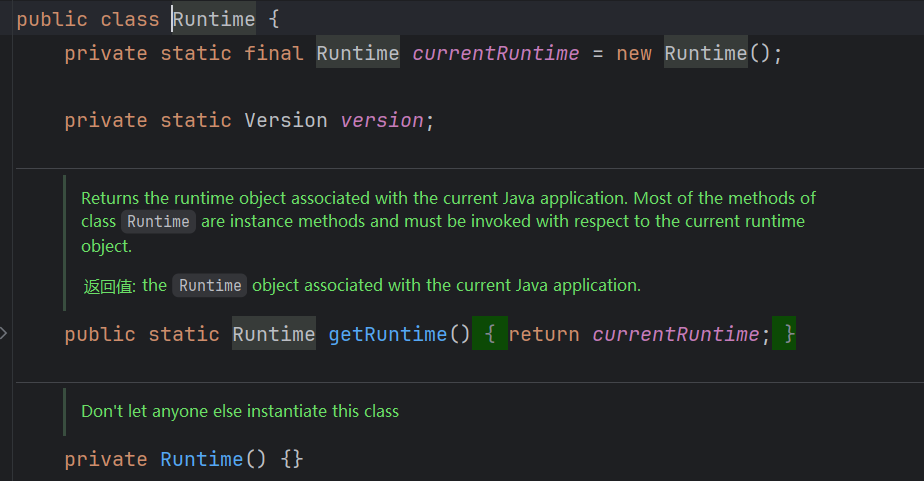Click the italic version field name
Viewport: 924px width, 481px height.
point(382,120)
